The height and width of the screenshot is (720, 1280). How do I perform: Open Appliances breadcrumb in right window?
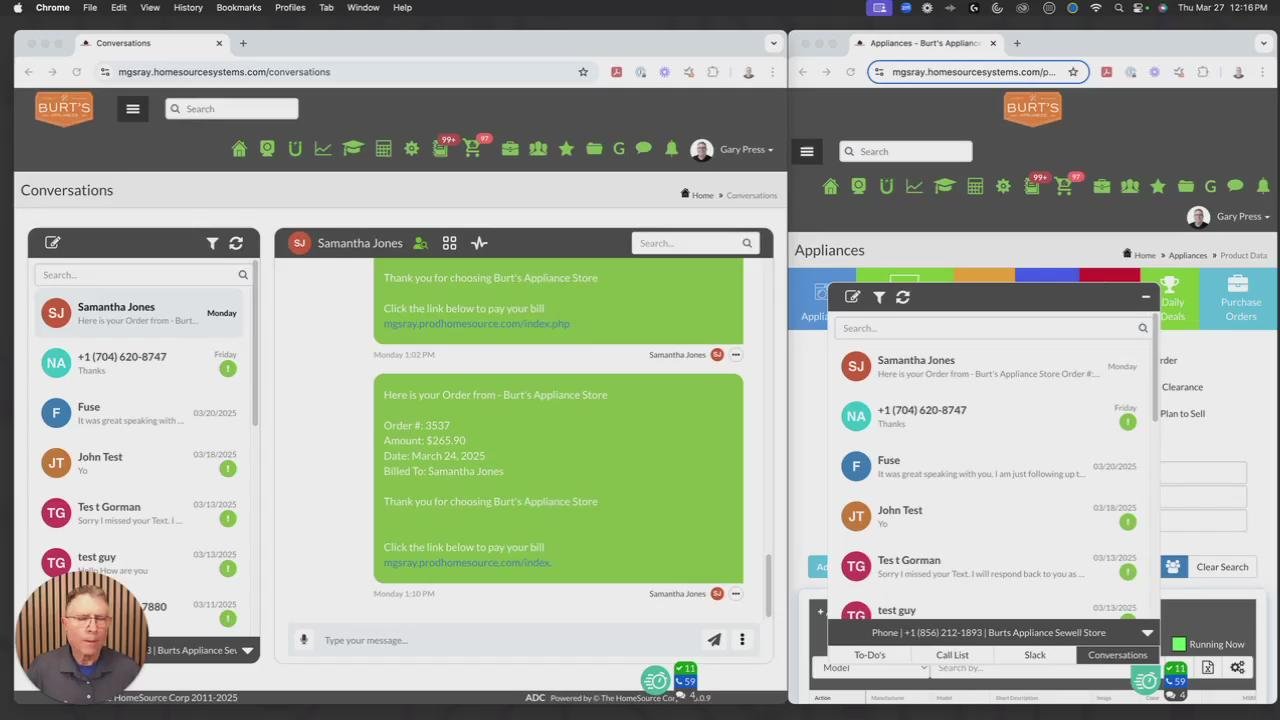(x=1188, y=255)
